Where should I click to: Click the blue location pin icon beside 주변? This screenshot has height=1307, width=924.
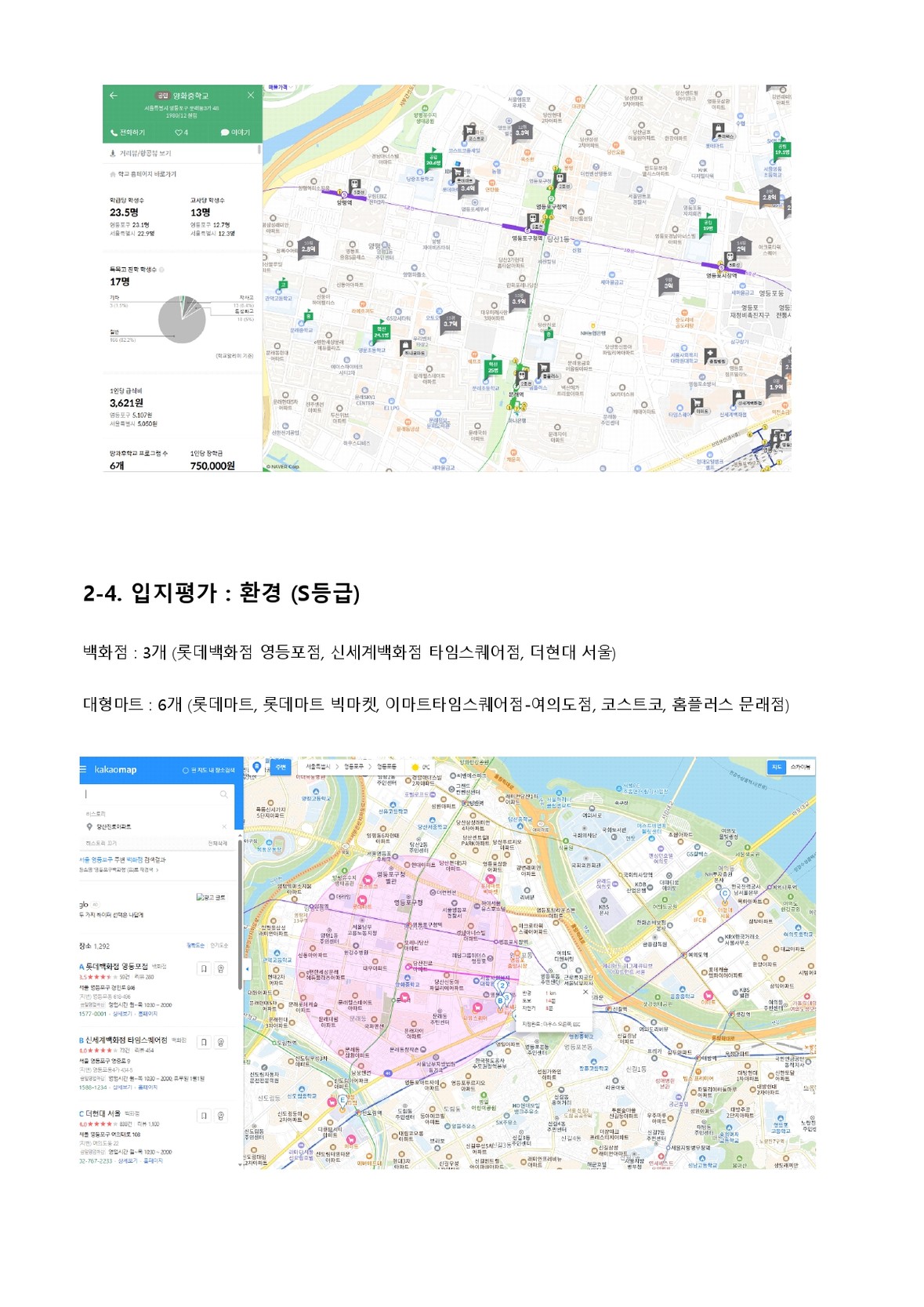[257, 767]
